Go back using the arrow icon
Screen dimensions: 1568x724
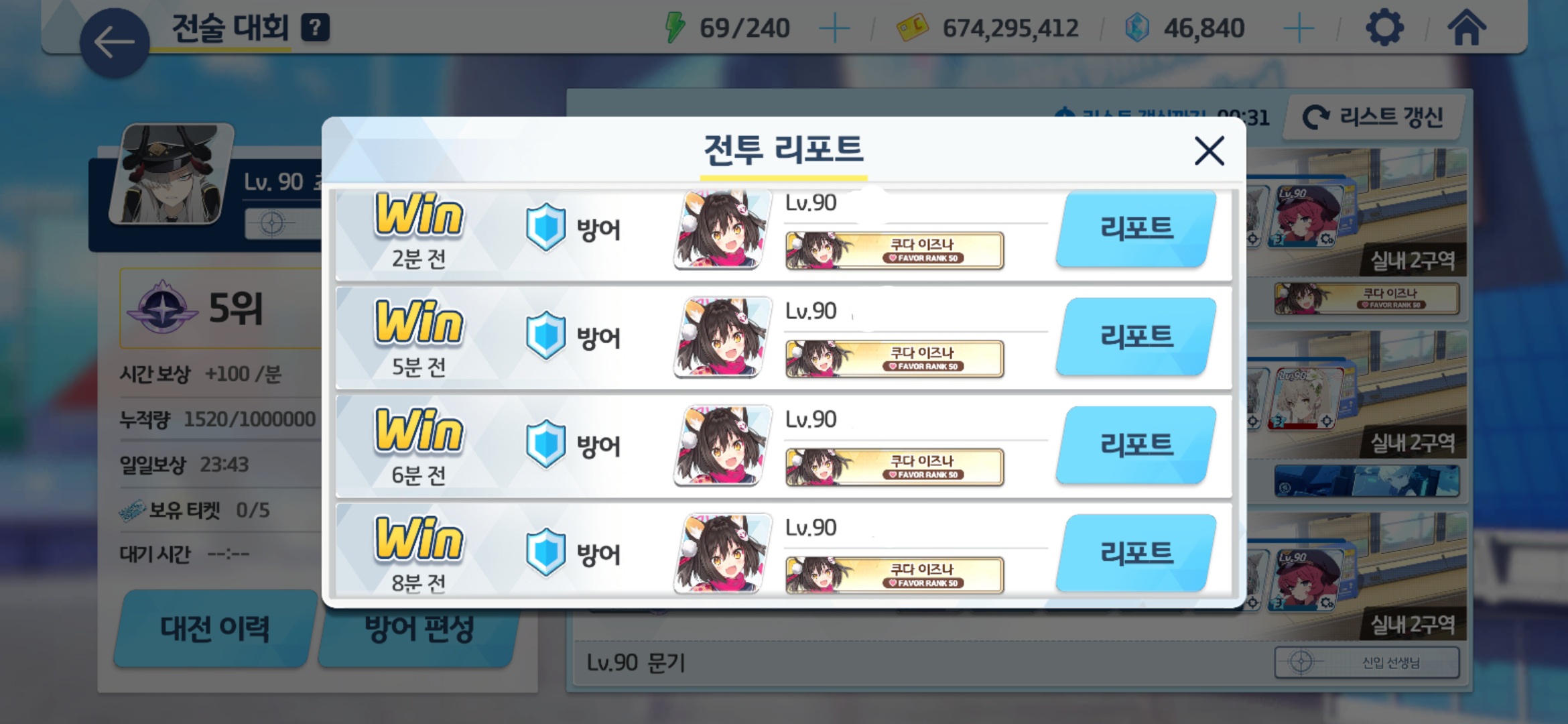pyautogui.click(x=114, y=42)
